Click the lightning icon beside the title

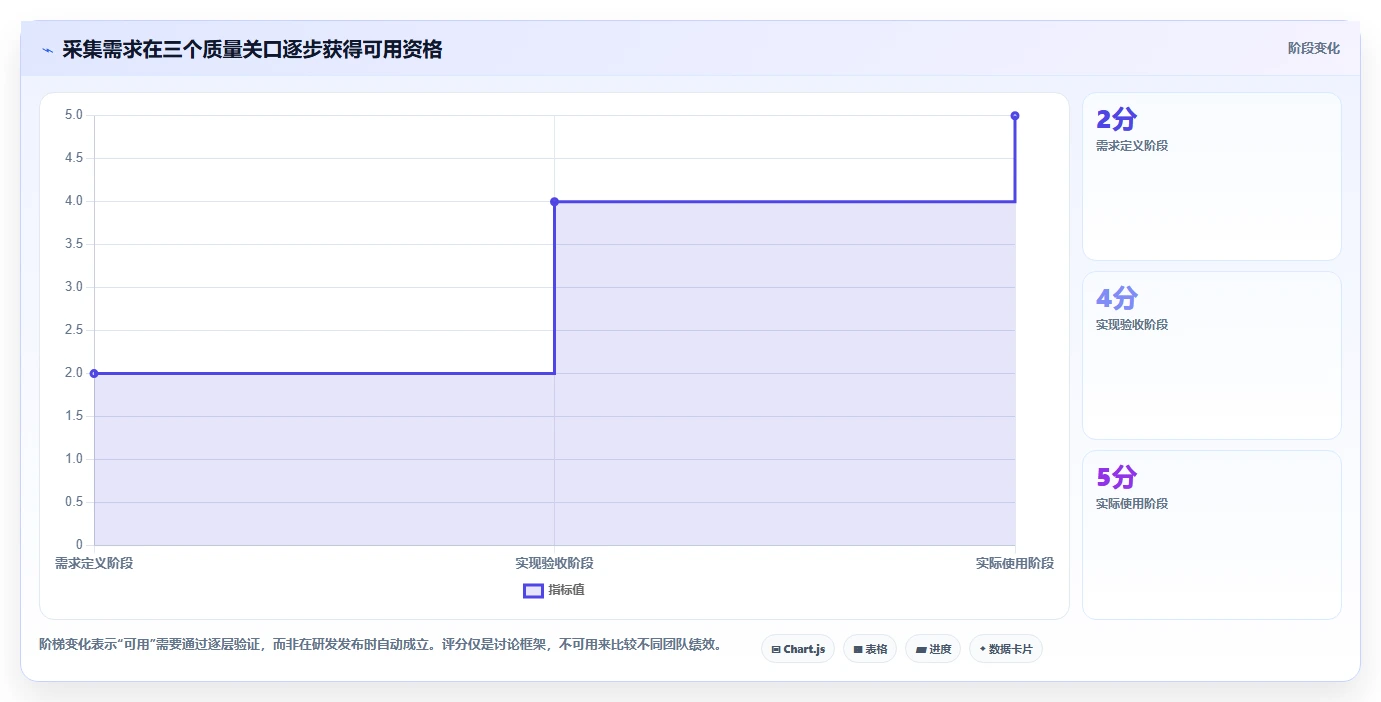coord(47,49)
